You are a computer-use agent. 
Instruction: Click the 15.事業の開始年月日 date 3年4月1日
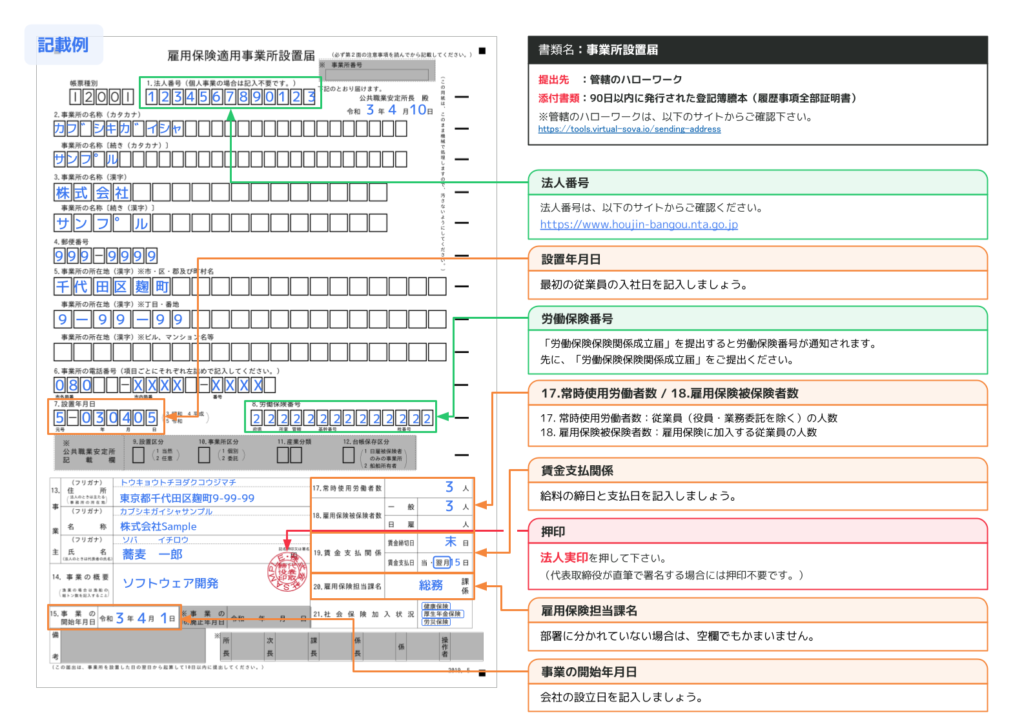click(138, 618)
